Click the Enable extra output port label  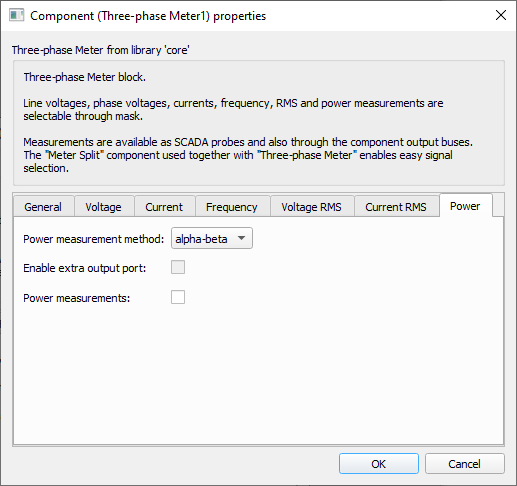pyautogui.click(x=85, y=268)
